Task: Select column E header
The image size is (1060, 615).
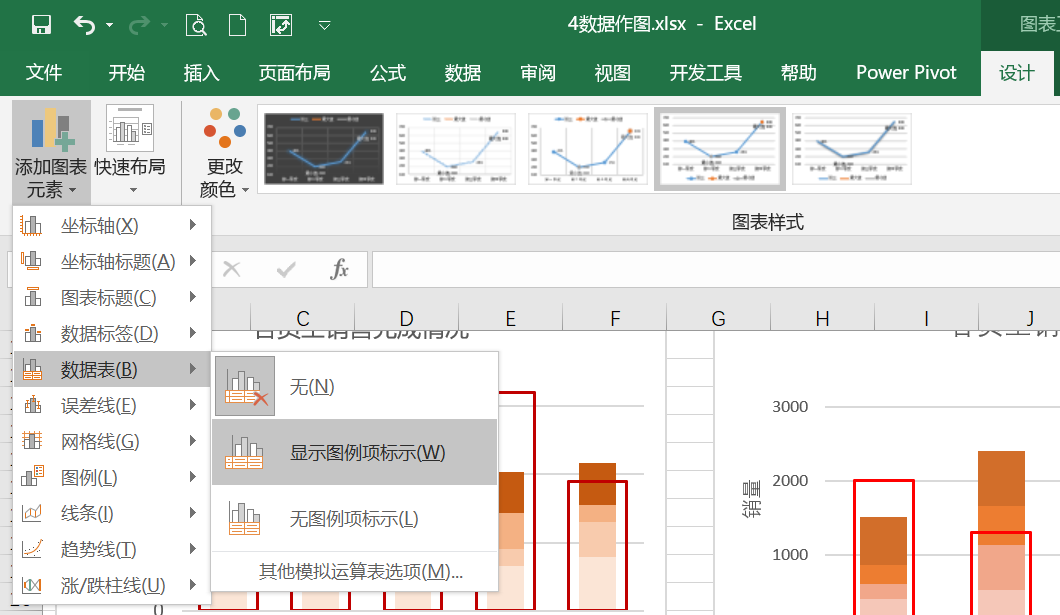Action: (x=510, y=318)
